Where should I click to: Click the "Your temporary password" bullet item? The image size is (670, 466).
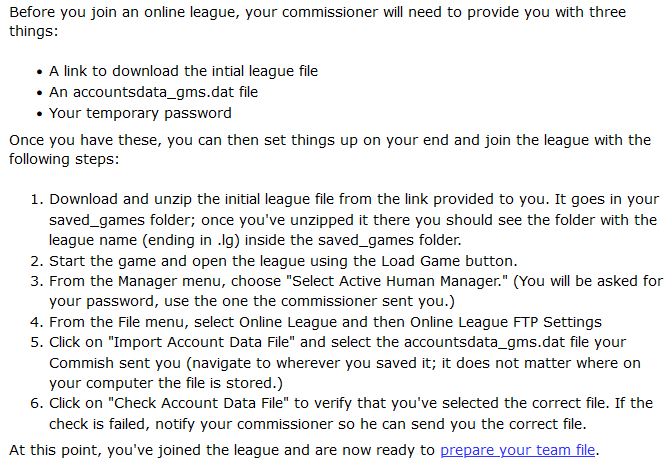140,113
